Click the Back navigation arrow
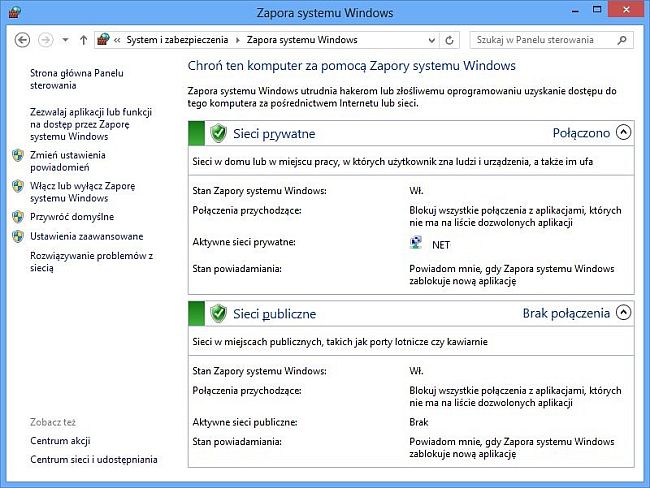The width and height of the screenshot is (650, 488). [x=22, y=40]
